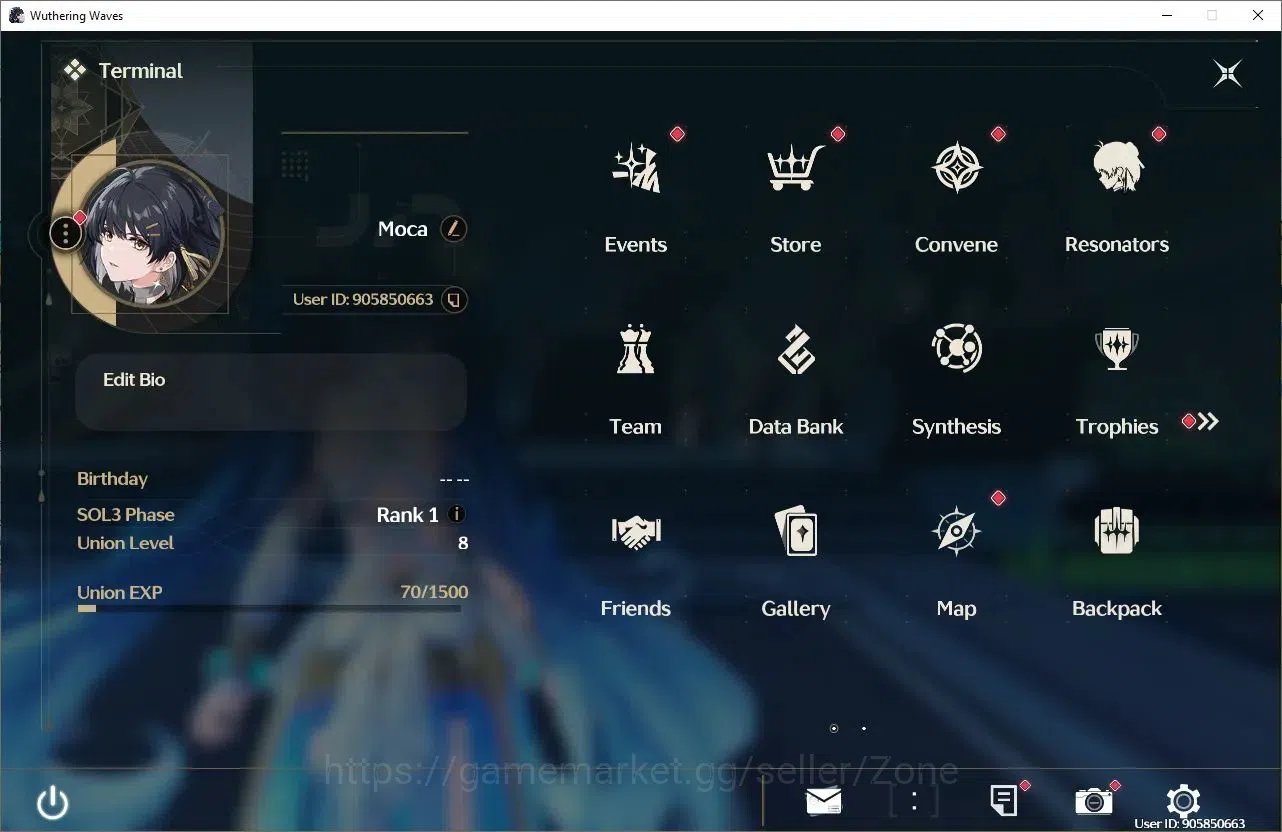Image resolution: width=1282 pixels, height=832 pixels.
Task: Click the Convene label
Action: 956,244
